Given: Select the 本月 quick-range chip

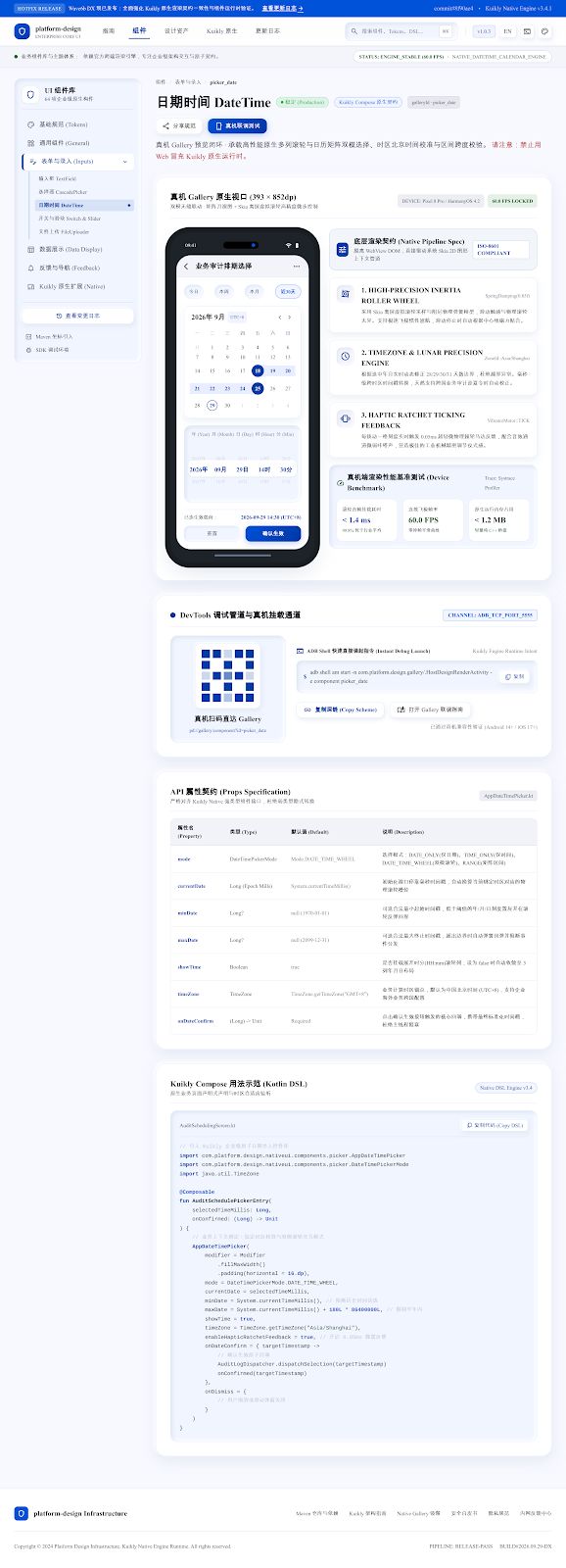Looking at the screenshot, I should pyautogui.click(x=253, y=291).
